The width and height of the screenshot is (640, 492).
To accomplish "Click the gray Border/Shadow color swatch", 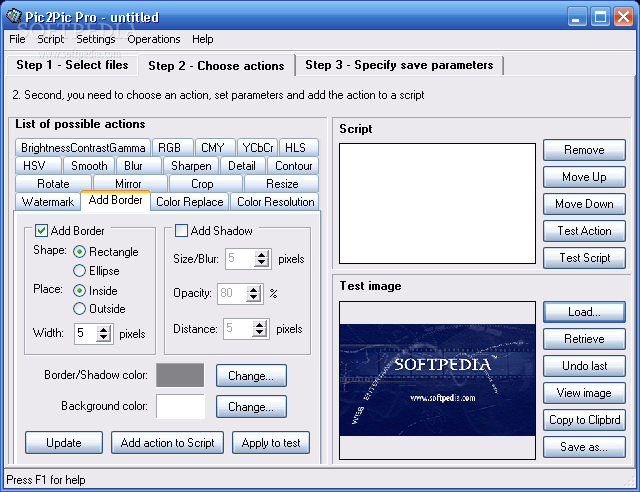I will point(180,375).
